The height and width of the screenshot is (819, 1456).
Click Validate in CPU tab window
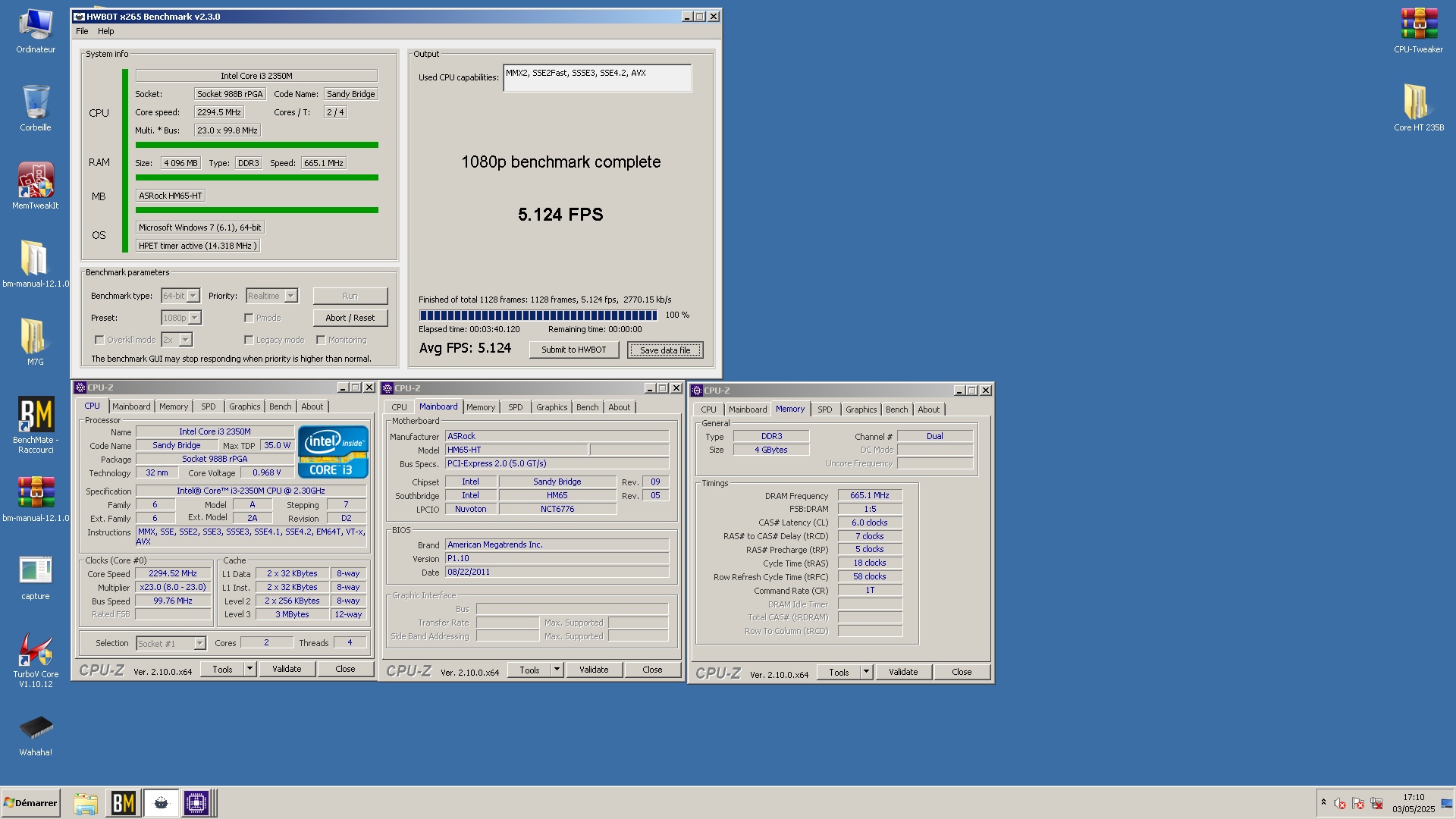pyautogui.click(x=287, y=669)
